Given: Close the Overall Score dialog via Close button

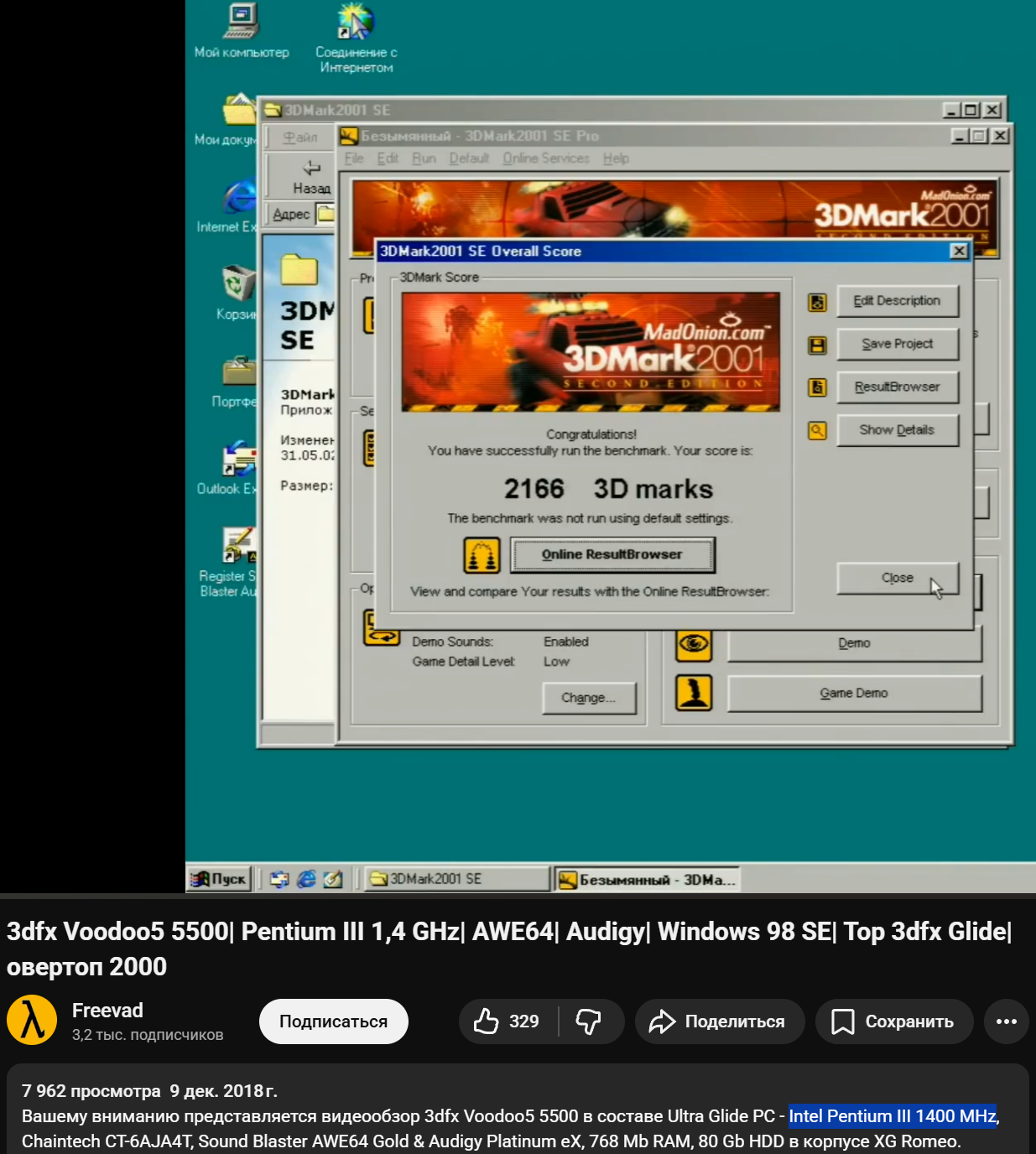Looking at the screenshot, I should [x=898, y=578].
